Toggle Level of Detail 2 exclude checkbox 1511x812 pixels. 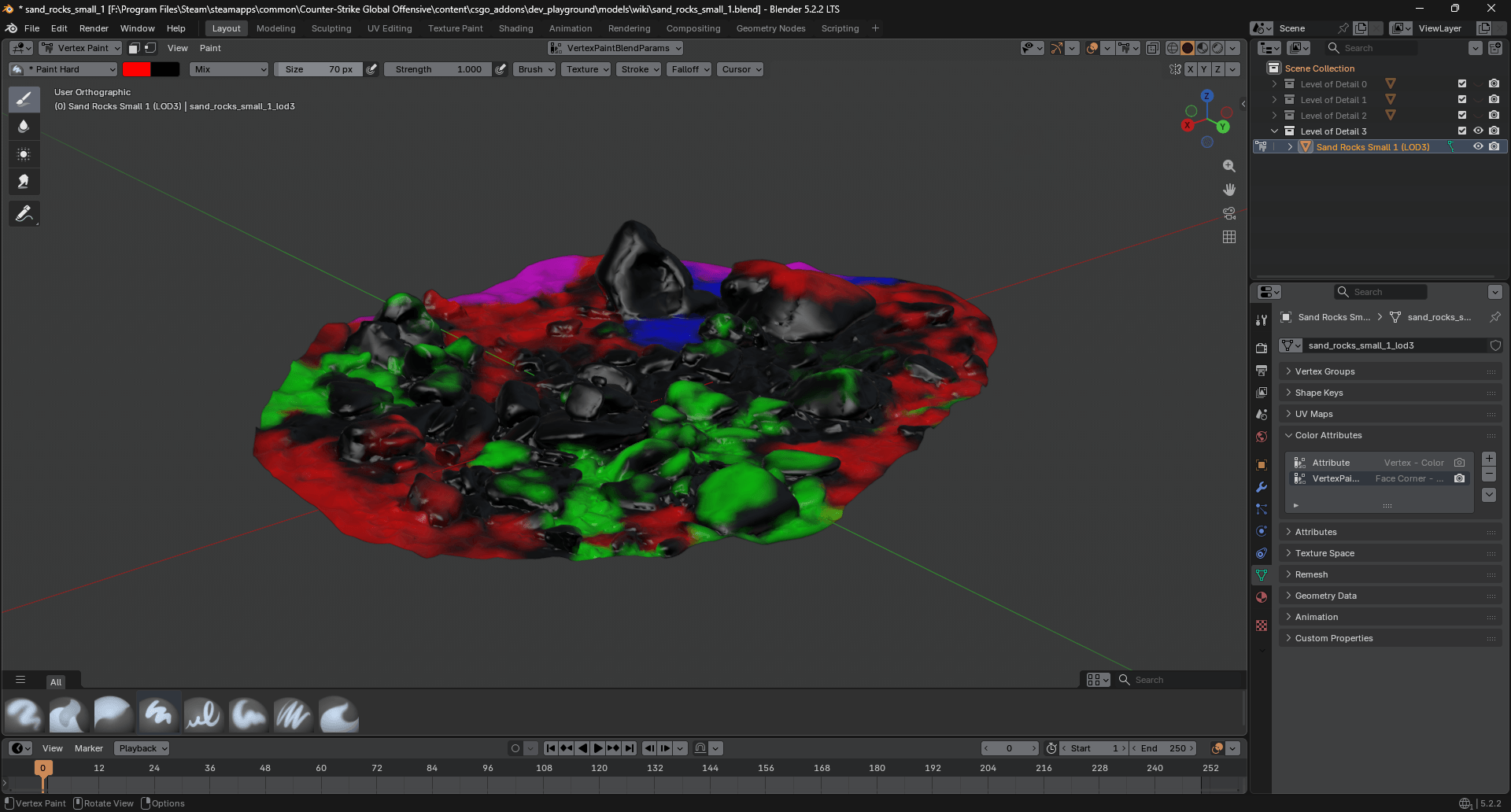(1462, 115)
